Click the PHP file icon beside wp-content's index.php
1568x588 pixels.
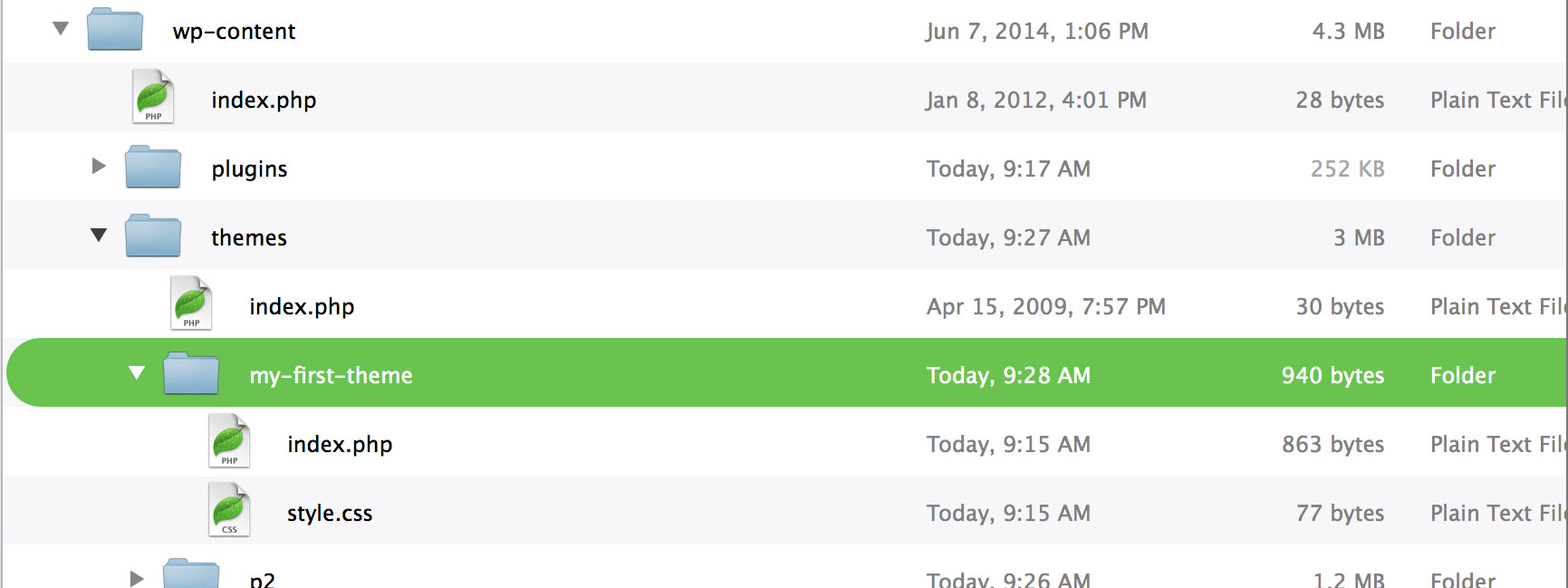click(x=151, y=97)
